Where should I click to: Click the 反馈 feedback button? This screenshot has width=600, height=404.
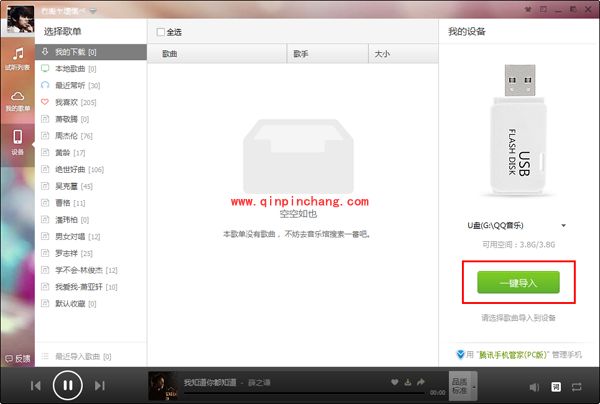[18, 358]
